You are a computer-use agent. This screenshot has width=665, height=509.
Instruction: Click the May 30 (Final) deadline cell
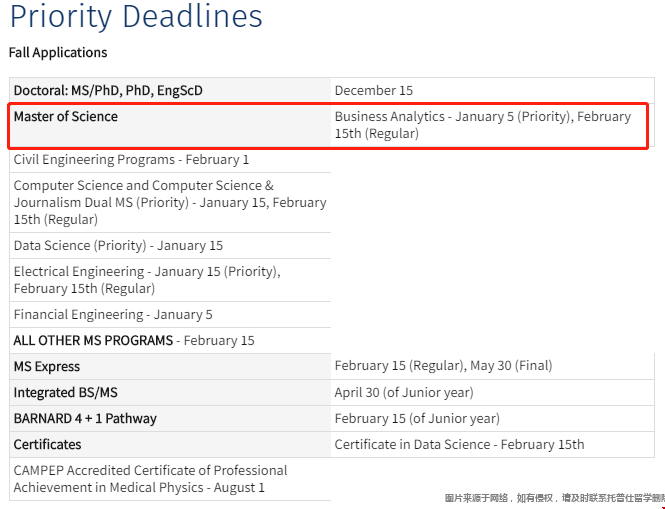(x=443, y=366)
